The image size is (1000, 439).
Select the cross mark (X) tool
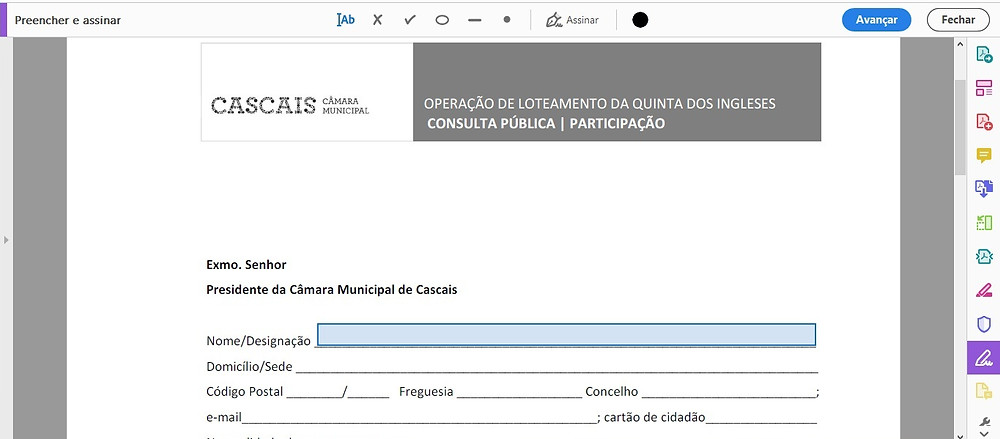coord(378,20)
